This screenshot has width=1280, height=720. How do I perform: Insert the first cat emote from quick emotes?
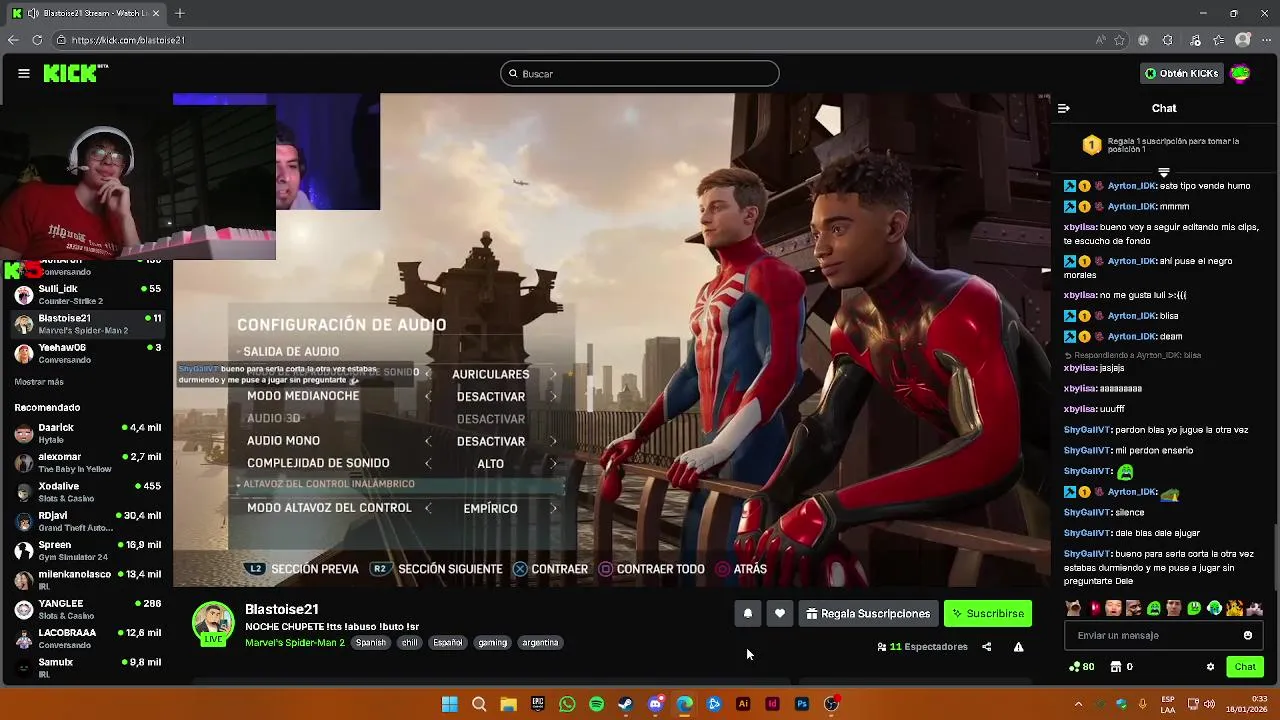[x=1073, y=608]
